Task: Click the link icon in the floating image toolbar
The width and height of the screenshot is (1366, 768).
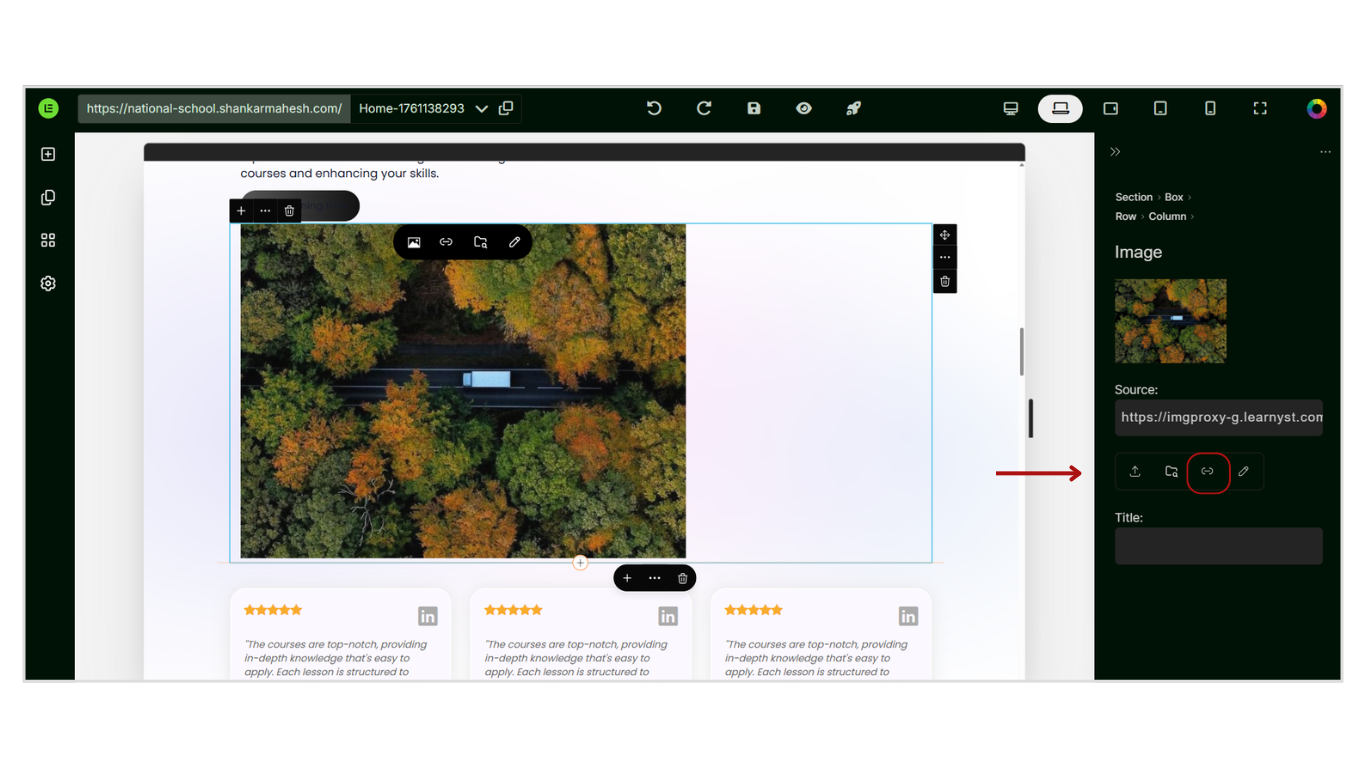Action: [446, 242]
